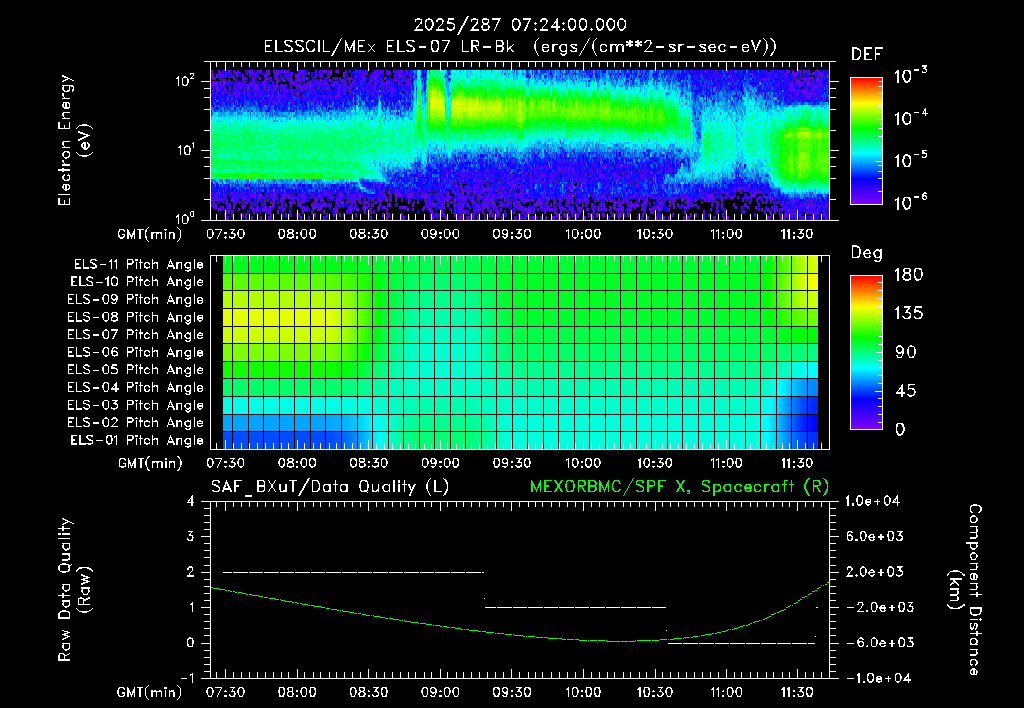Click the 6.0e+03 right axis tick label
This screenshot has height=708, width=1024.
(x=875, y=536)
